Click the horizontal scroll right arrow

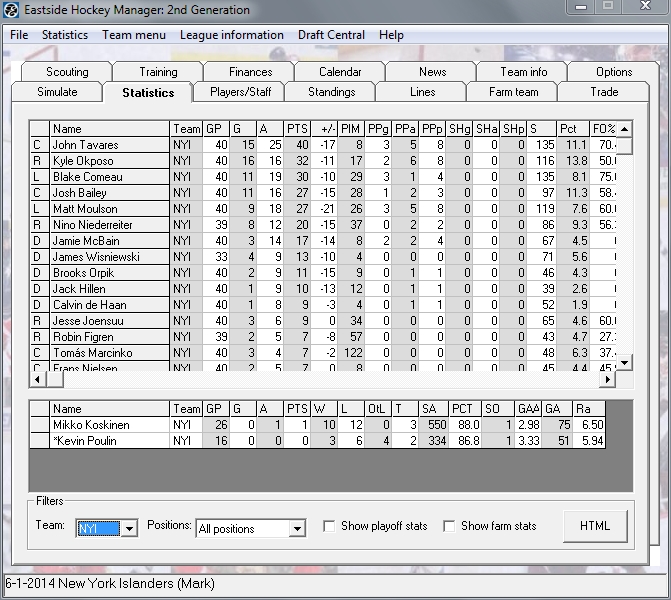608,379
